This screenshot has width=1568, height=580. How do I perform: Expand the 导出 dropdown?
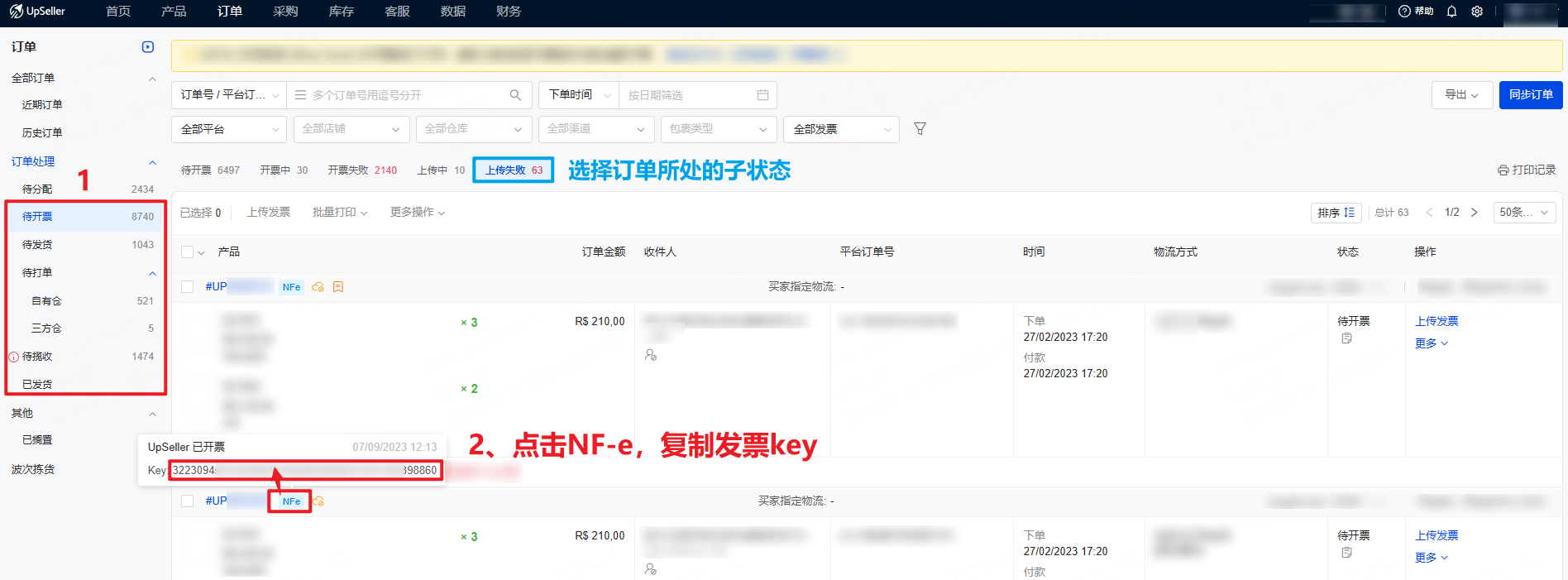(x=1461, y=95)
